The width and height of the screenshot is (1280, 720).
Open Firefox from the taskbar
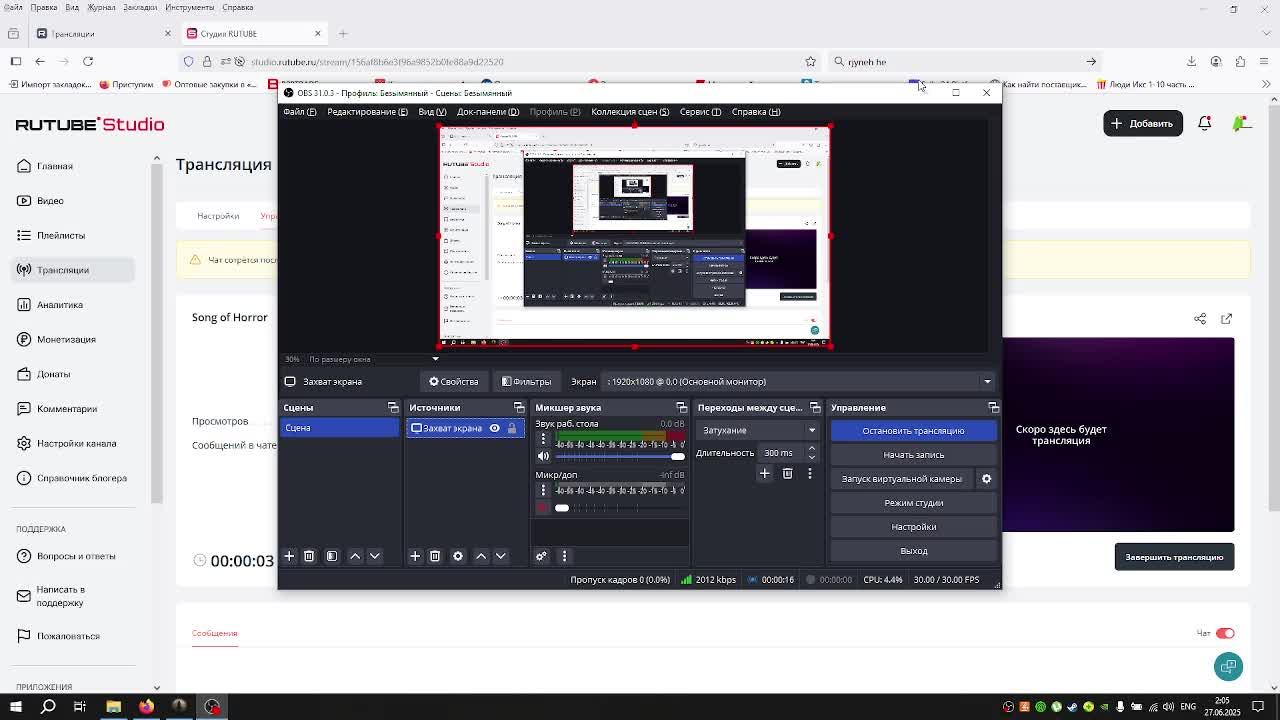pyautogui.click(x=146, y=707)
